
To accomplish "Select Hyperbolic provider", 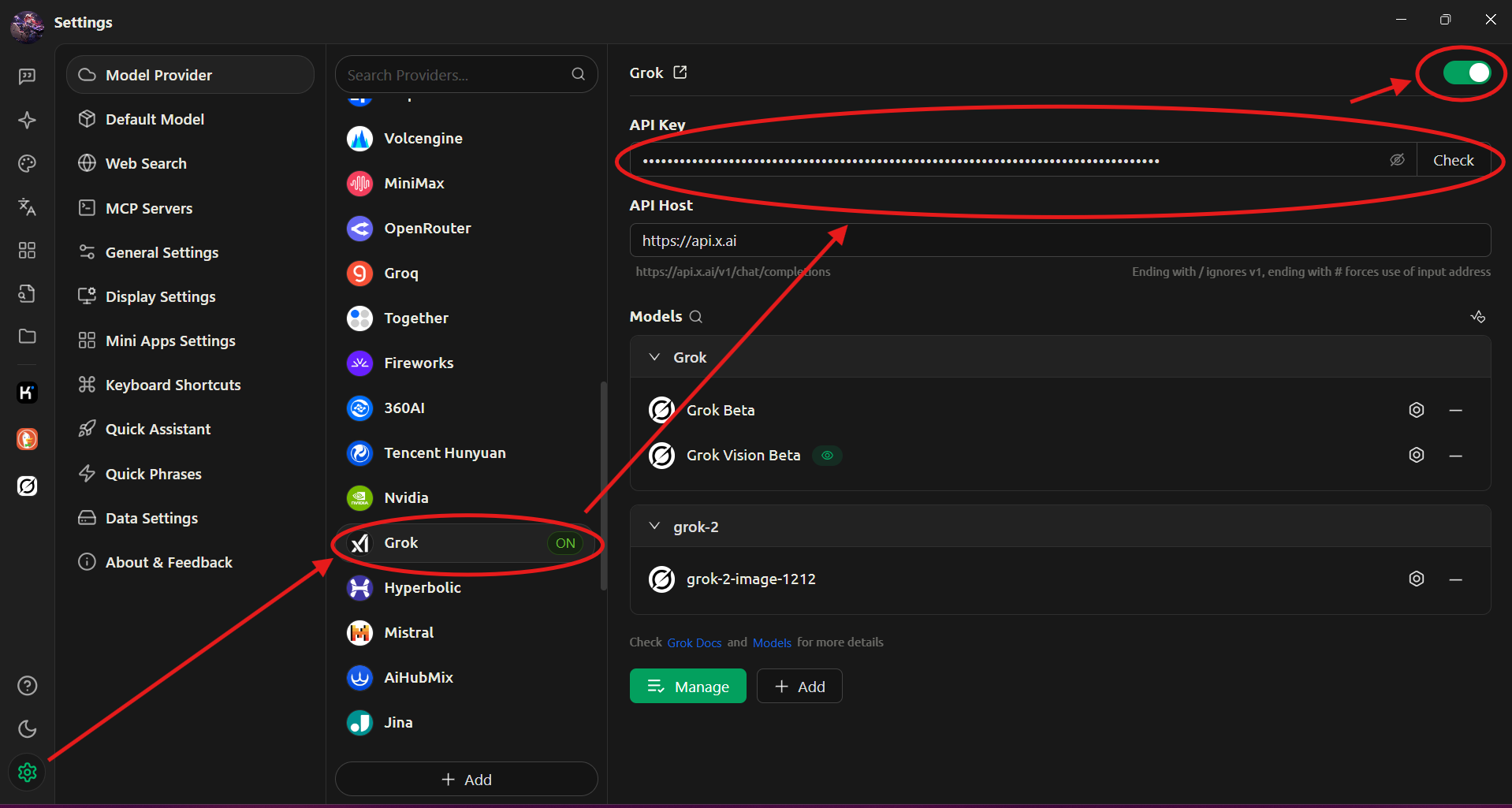I will click(x=466, y=587).
